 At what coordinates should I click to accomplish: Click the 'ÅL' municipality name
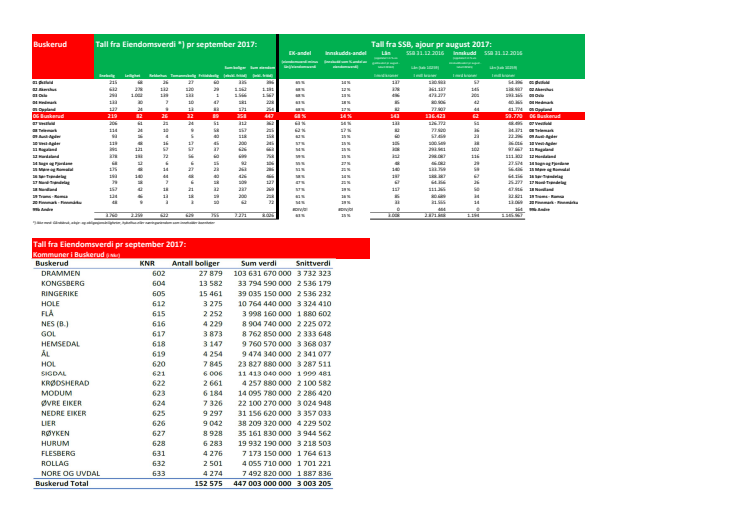coord(45,354)
